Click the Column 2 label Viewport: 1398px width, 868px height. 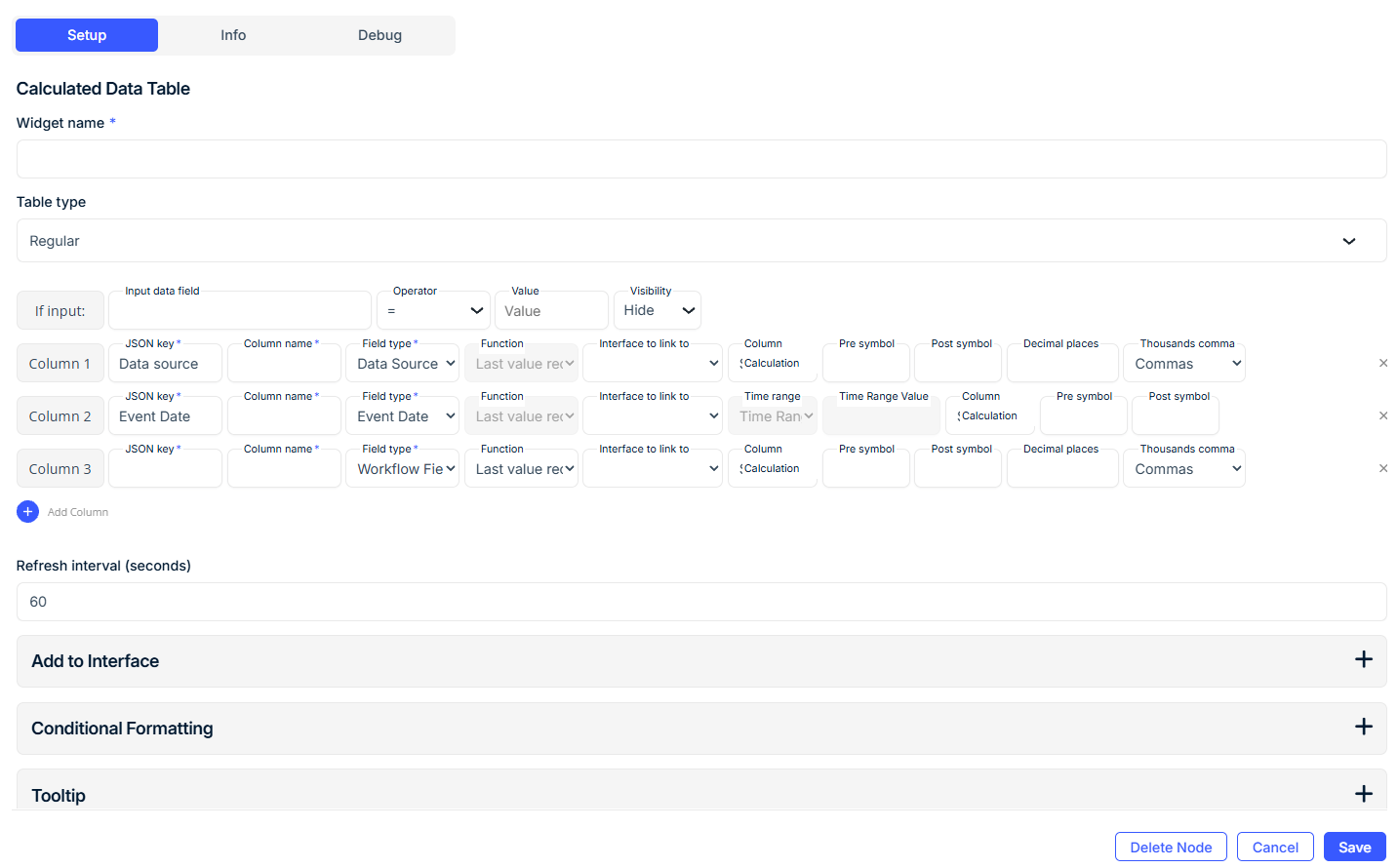60,415
